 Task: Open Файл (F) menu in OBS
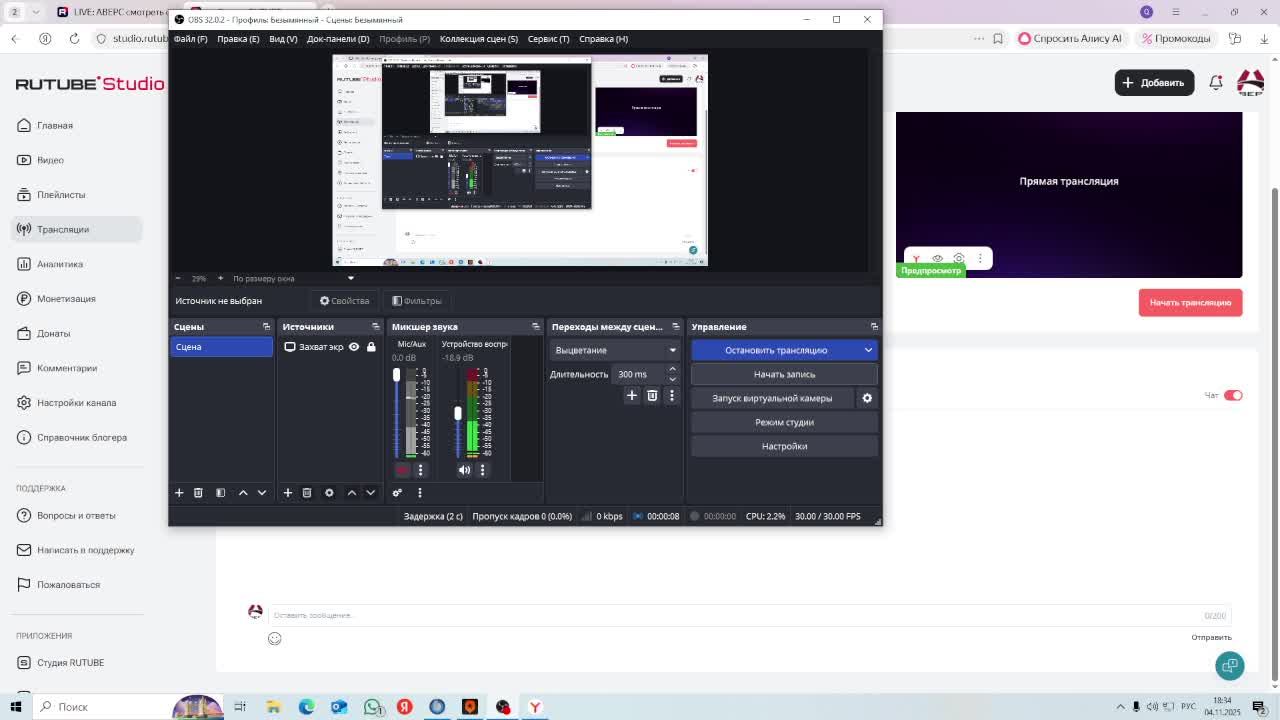point(190,39)
